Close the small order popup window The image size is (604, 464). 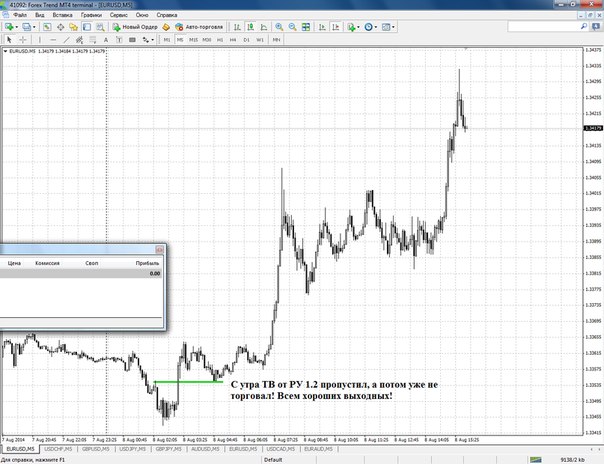tap(159, 250)
